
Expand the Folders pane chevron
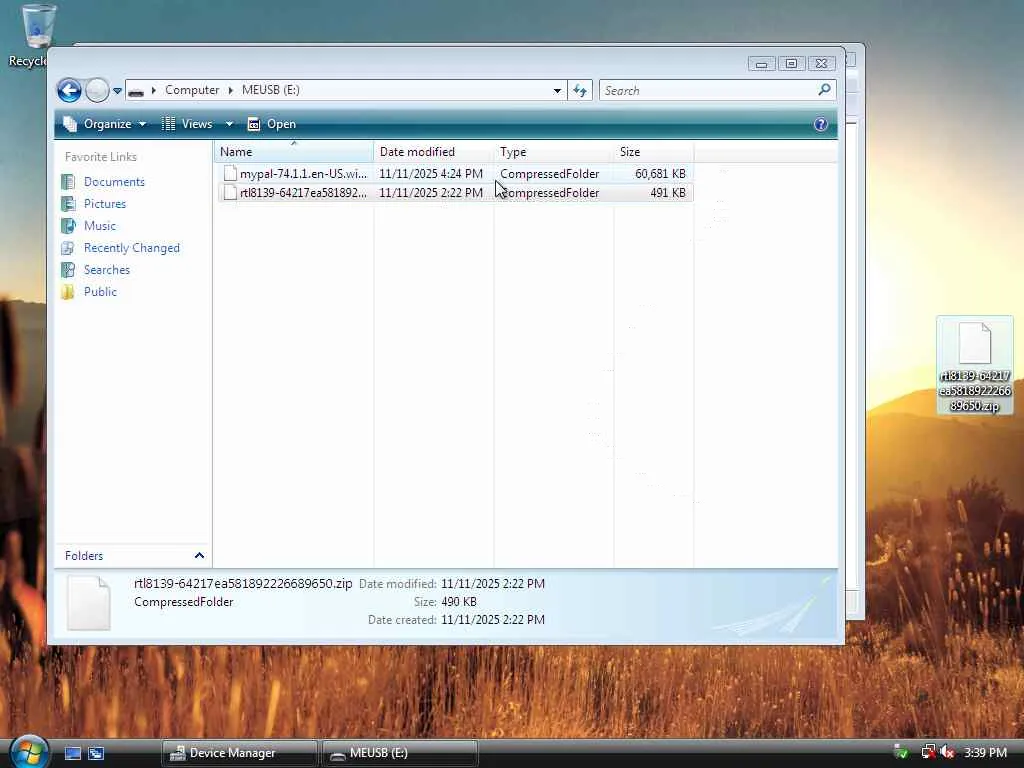[199, 556]
